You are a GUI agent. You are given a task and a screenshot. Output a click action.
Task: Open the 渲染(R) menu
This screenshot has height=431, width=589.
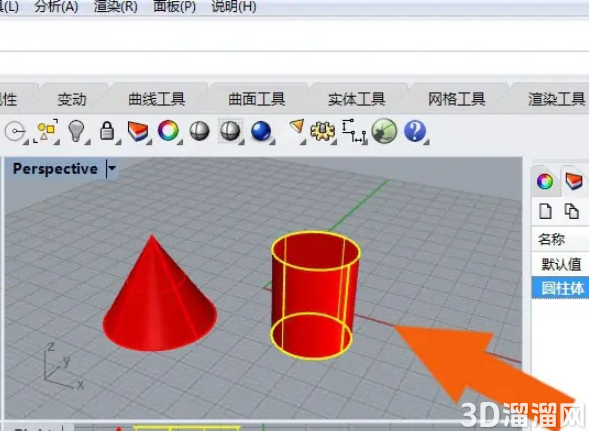pos(115,6)
